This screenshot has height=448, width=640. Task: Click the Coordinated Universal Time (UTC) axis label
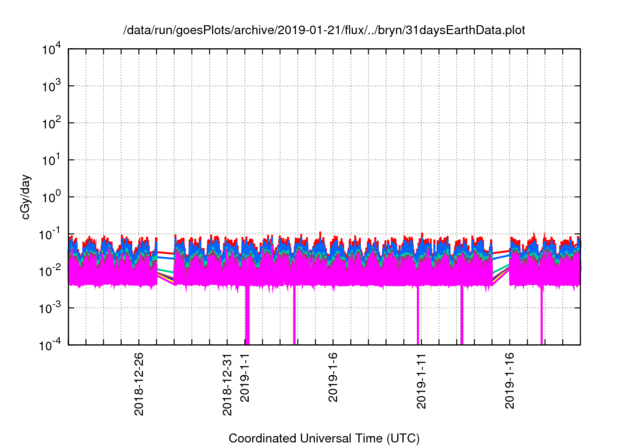click(322, 438)
